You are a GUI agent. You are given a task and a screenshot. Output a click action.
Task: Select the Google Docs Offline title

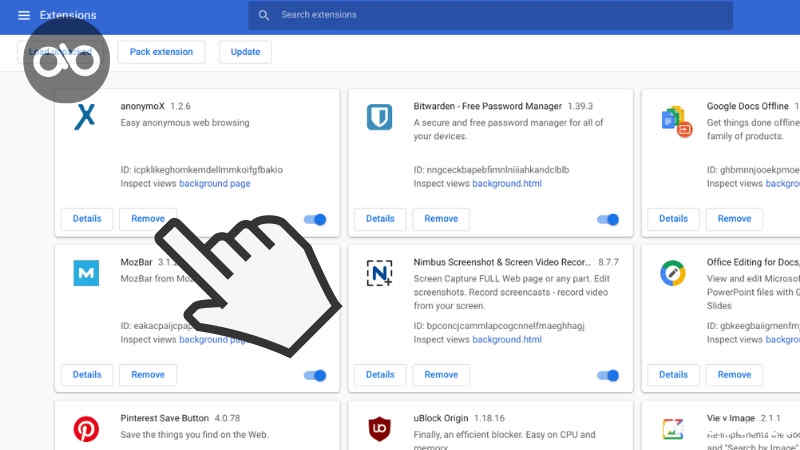(747, 106)
